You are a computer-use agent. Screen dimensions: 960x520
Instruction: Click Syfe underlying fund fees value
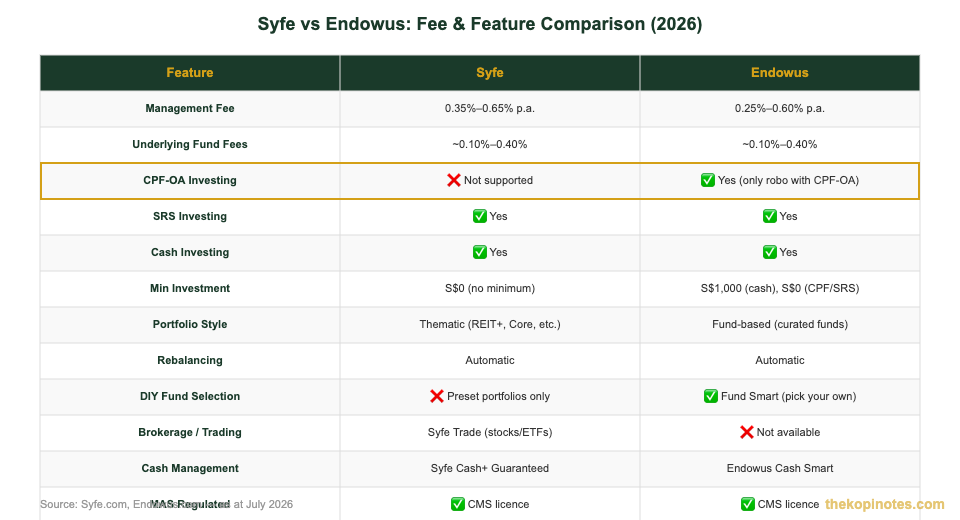pyautogui.click(x=490, y=145)
